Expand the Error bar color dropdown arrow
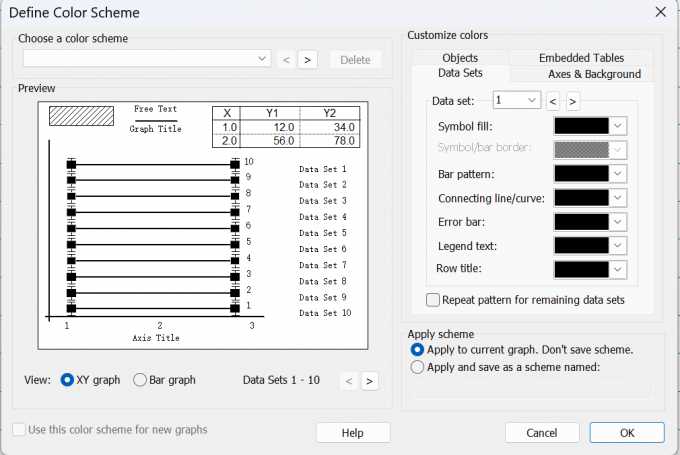Screen dimensions: 680x455 pyautogui.click(x=618, y=222)
